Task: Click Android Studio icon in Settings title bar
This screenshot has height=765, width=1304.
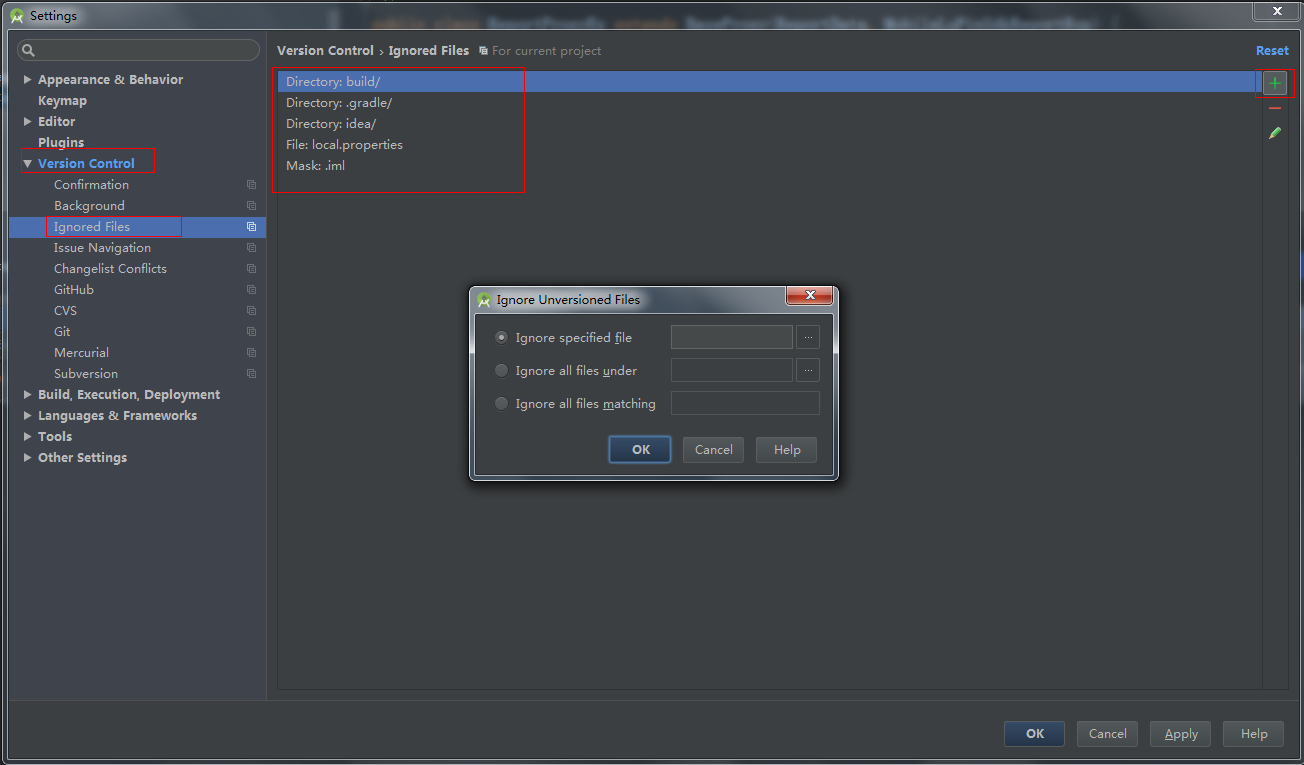Action: 17,16
